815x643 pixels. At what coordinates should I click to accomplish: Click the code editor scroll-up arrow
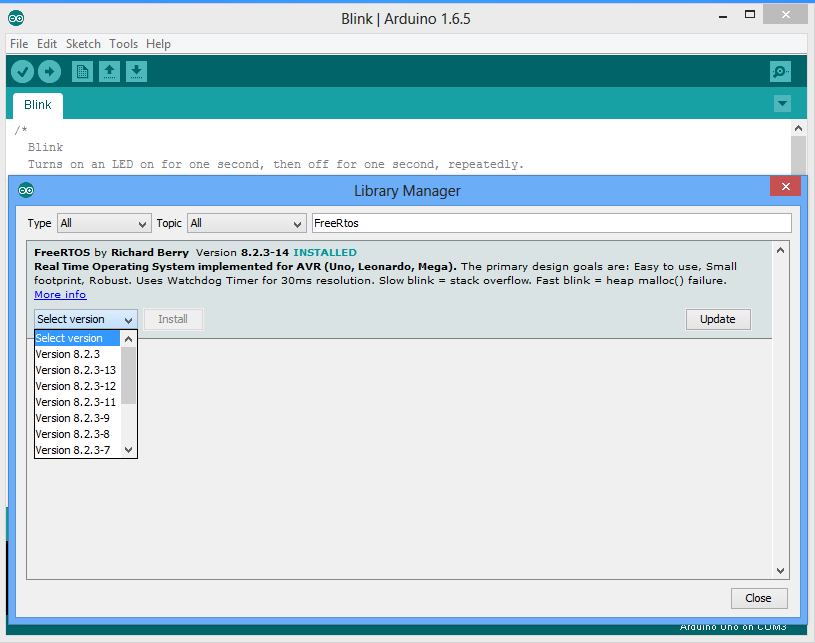[798, 128]
